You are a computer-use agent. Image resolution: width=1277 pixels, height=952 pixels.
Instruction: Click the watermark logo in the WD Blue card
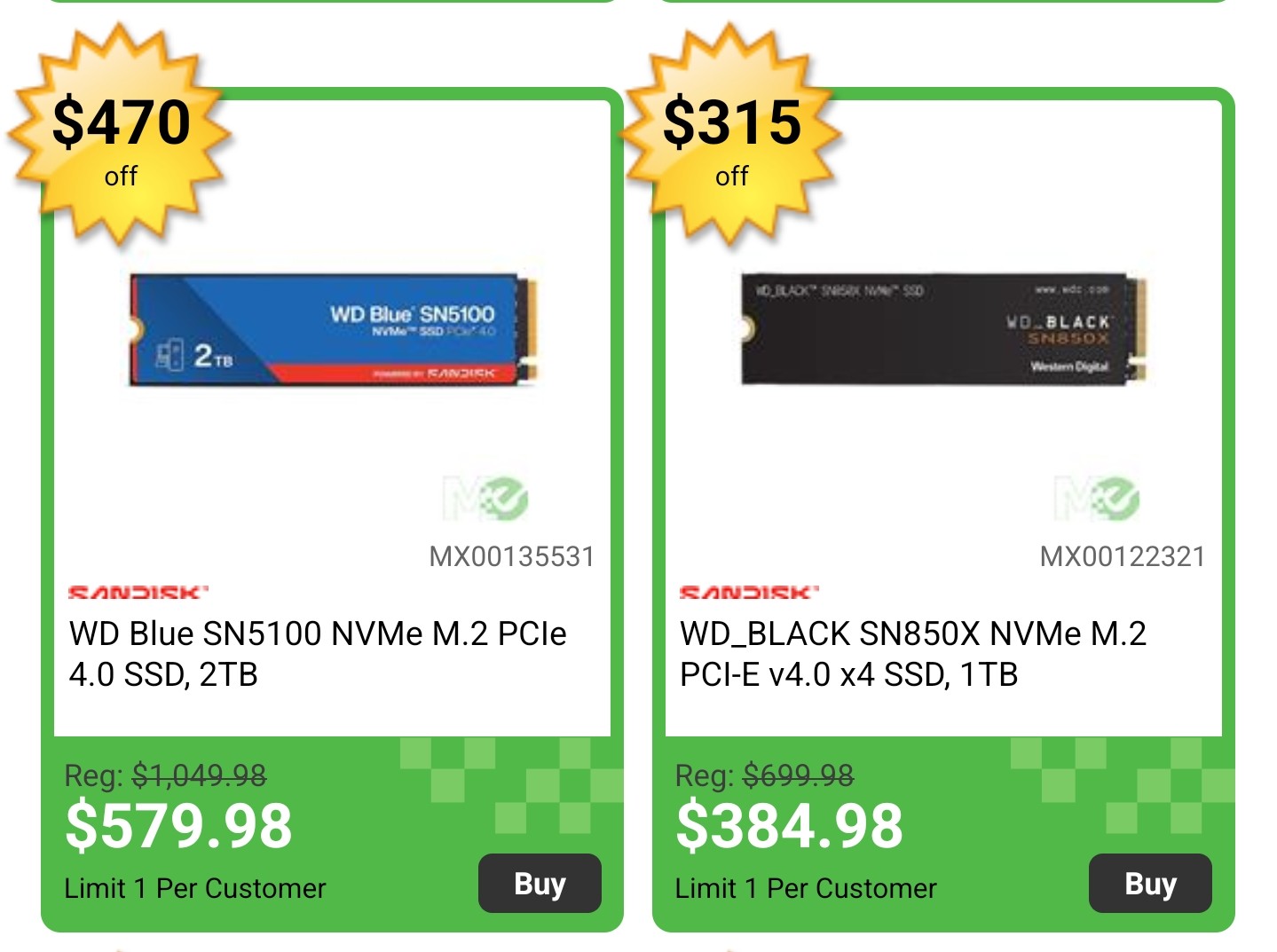tap(485, 498)
